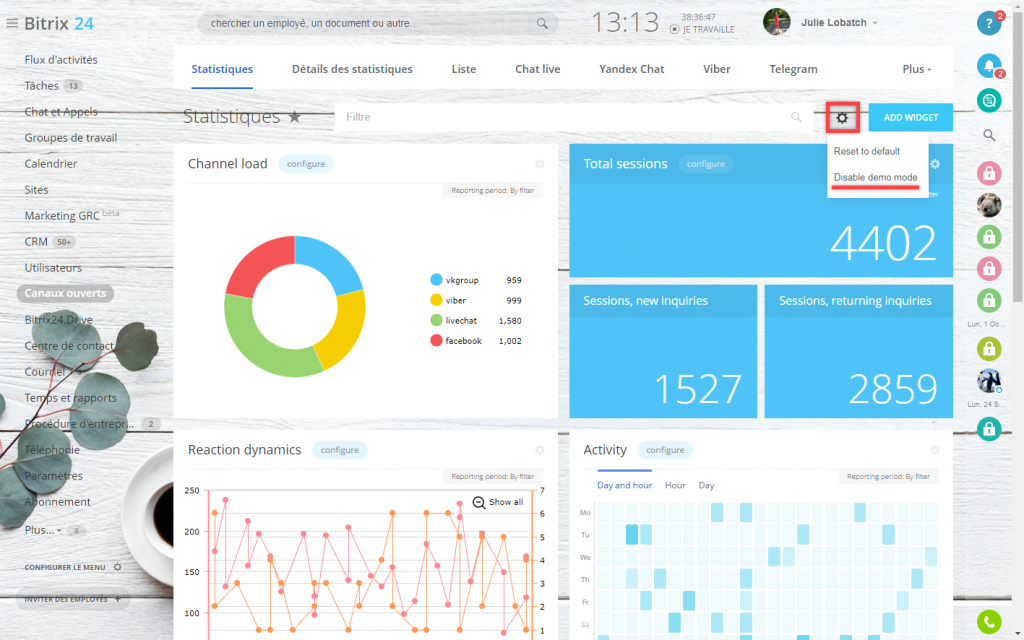Click gear icon next to Configurer le menu
The height and width of the screenshot is (640, 1024).
[x=118, y=567]
